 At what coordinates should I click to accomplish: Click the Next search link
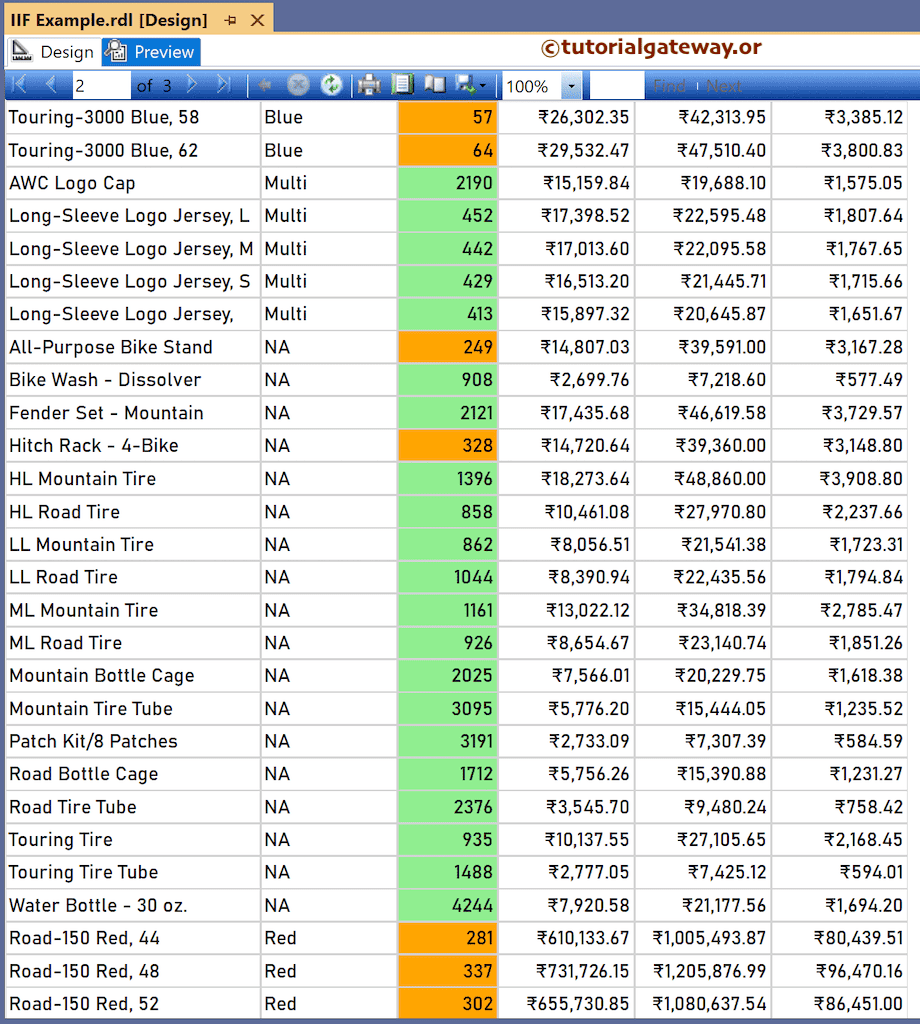pyautogui.click(x=723, y=84)
